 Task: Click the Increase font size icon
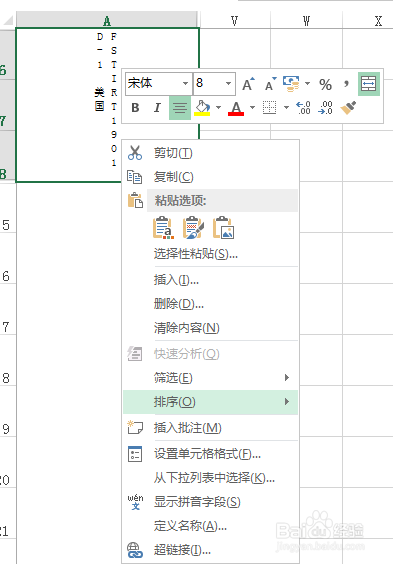point(248,84)
